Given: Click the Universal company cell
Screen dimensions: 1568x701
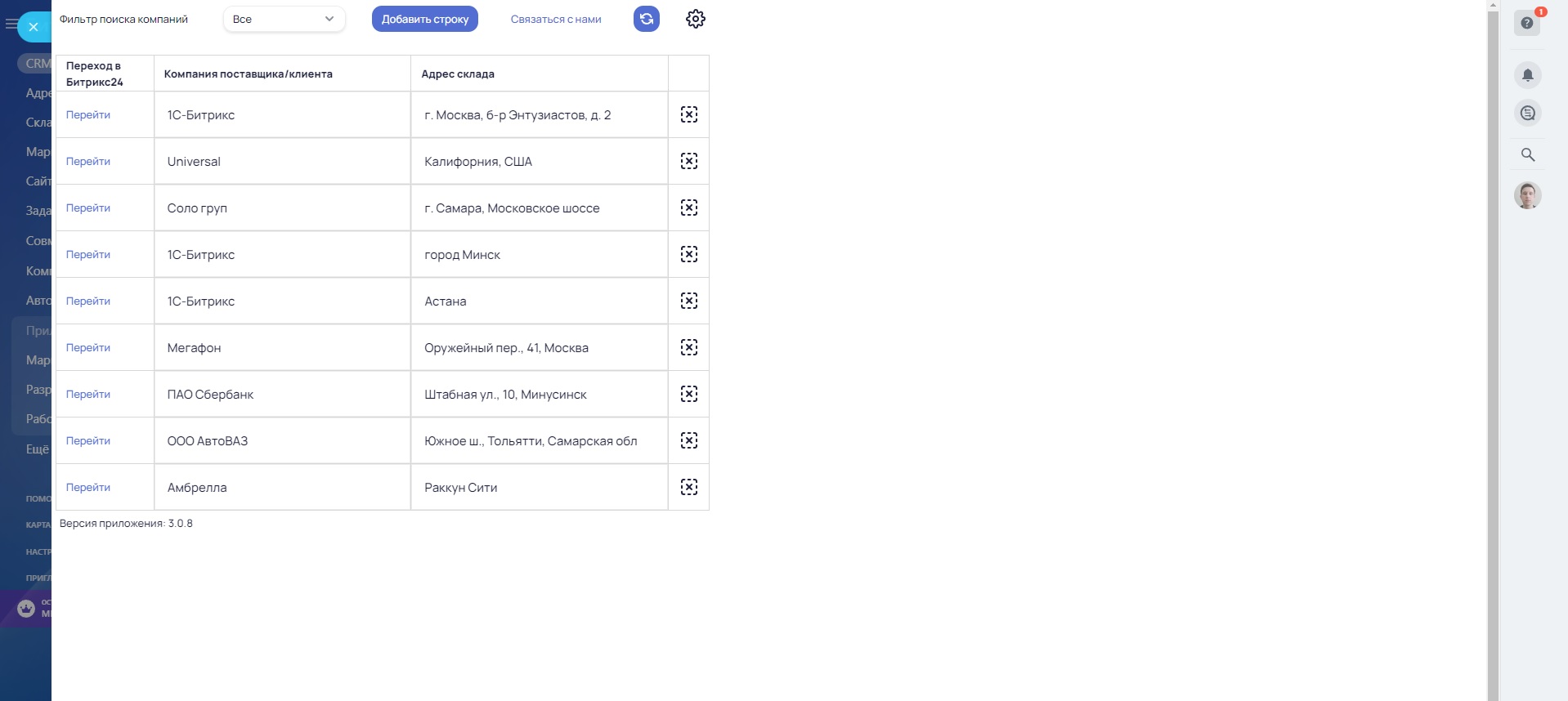Looking at the screenshot, I should tap(282, 161).
